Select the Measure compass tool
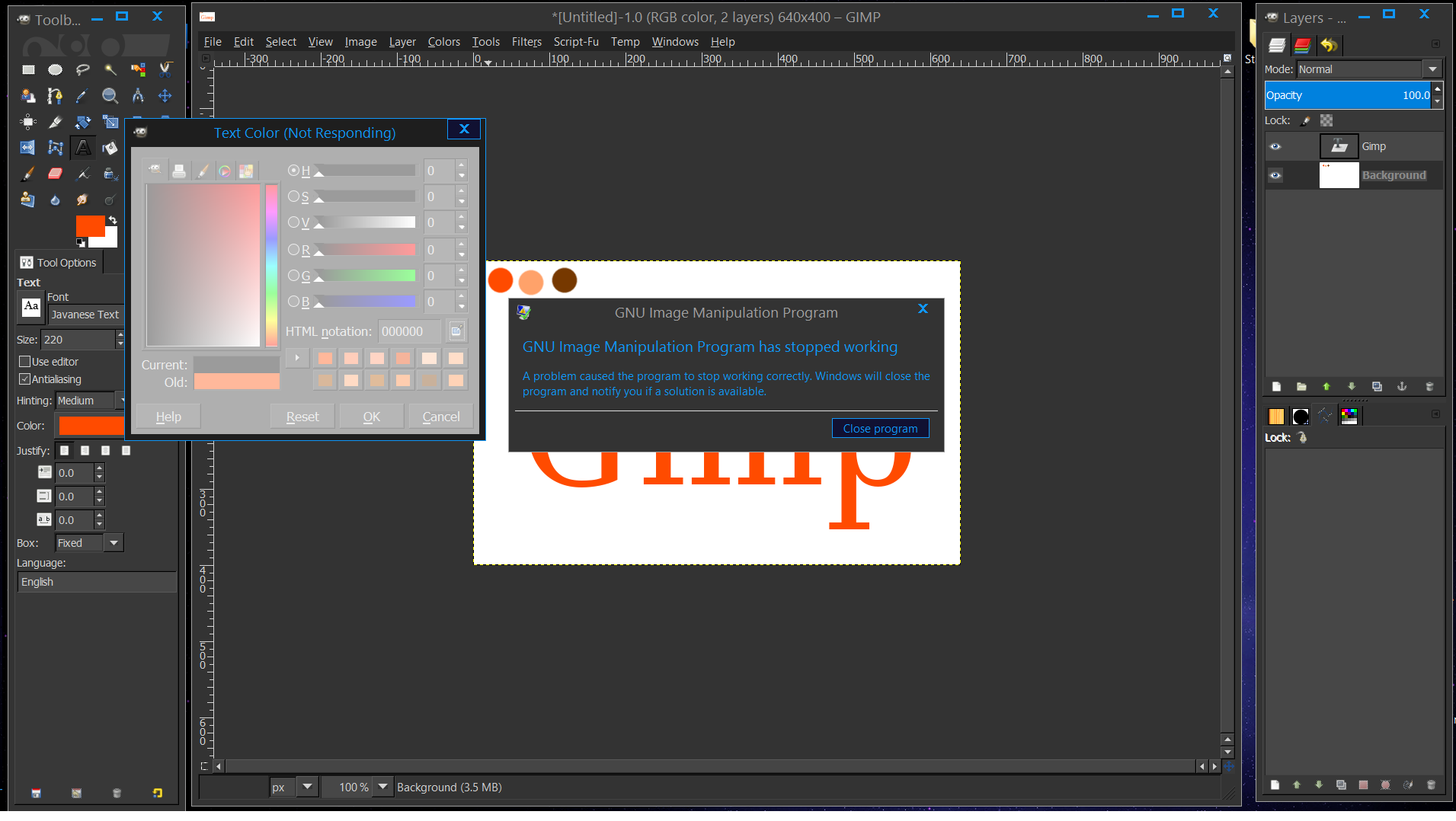Viewport: 1456px width, 821px height. (x=138, y=96)
